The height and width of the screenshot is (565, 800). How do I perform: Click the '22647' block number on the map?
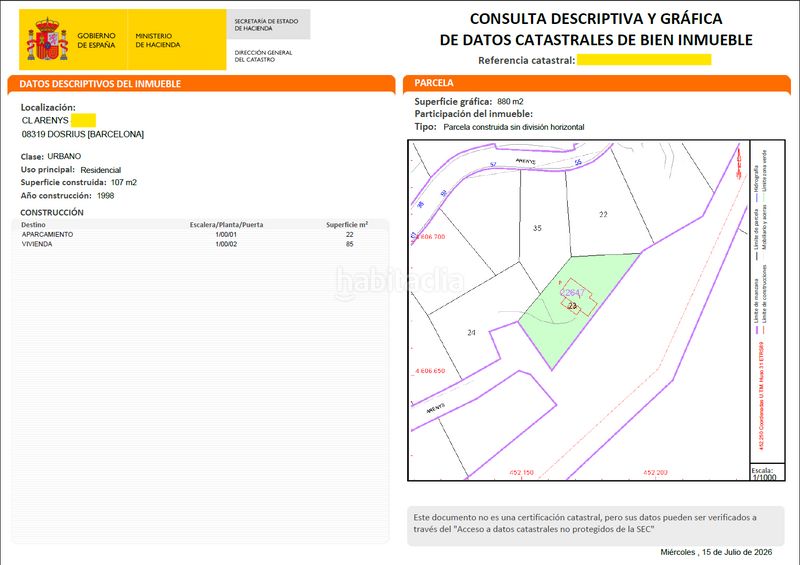pos(572,293)
